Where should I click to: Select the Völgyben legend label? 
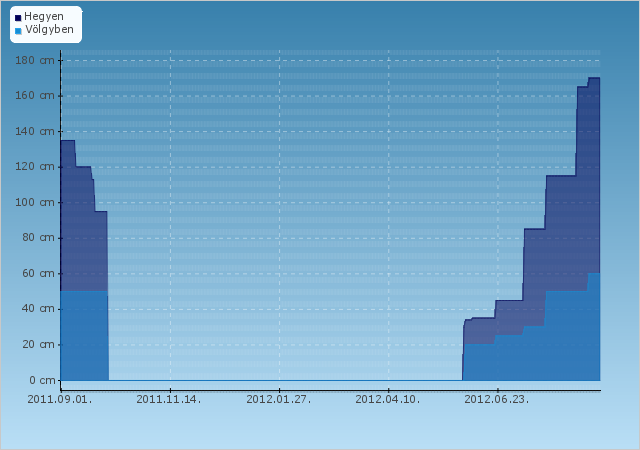coord(49,29)
